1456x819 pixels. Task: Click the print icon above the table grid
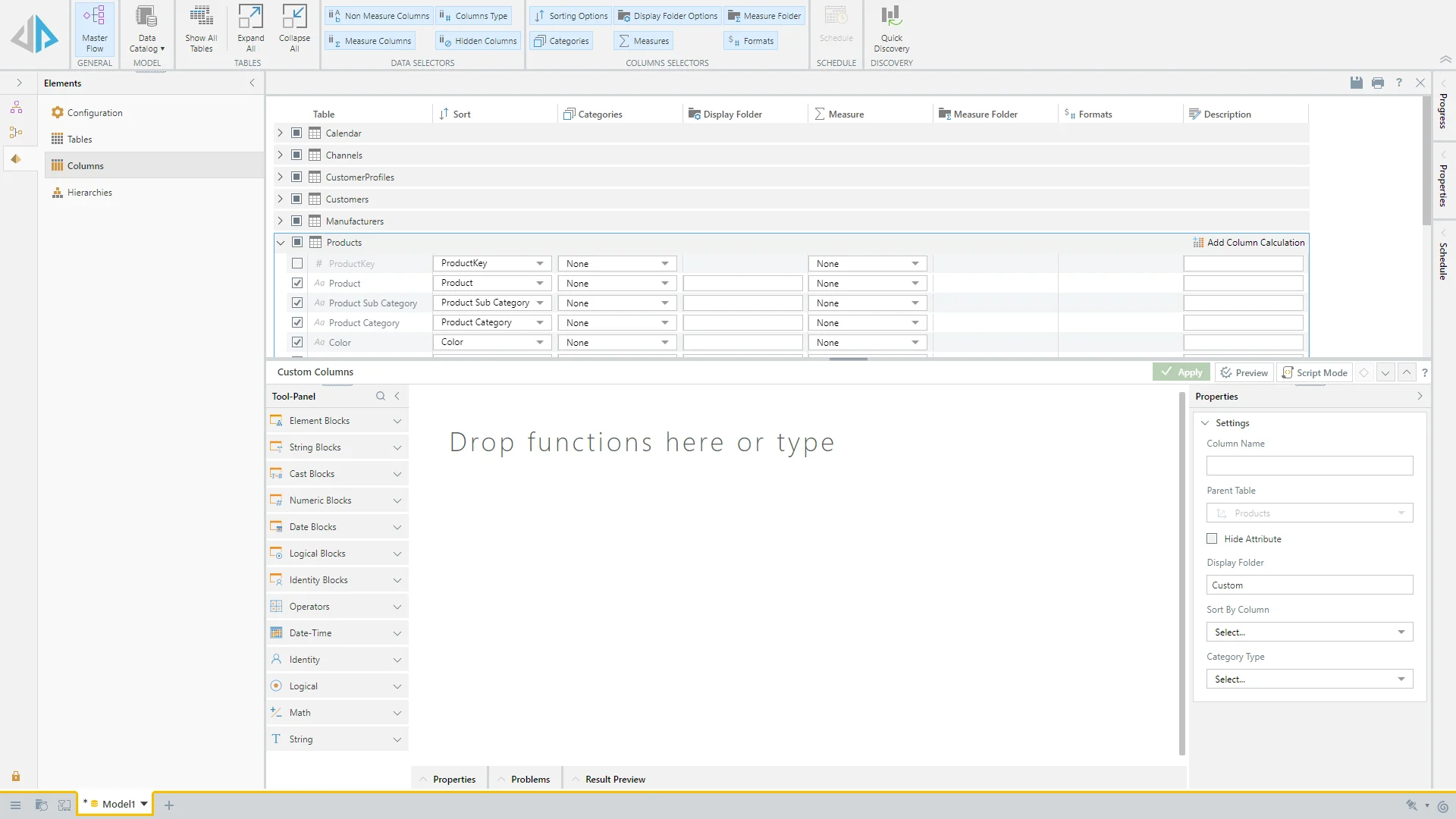click(x=1378, y=83)
